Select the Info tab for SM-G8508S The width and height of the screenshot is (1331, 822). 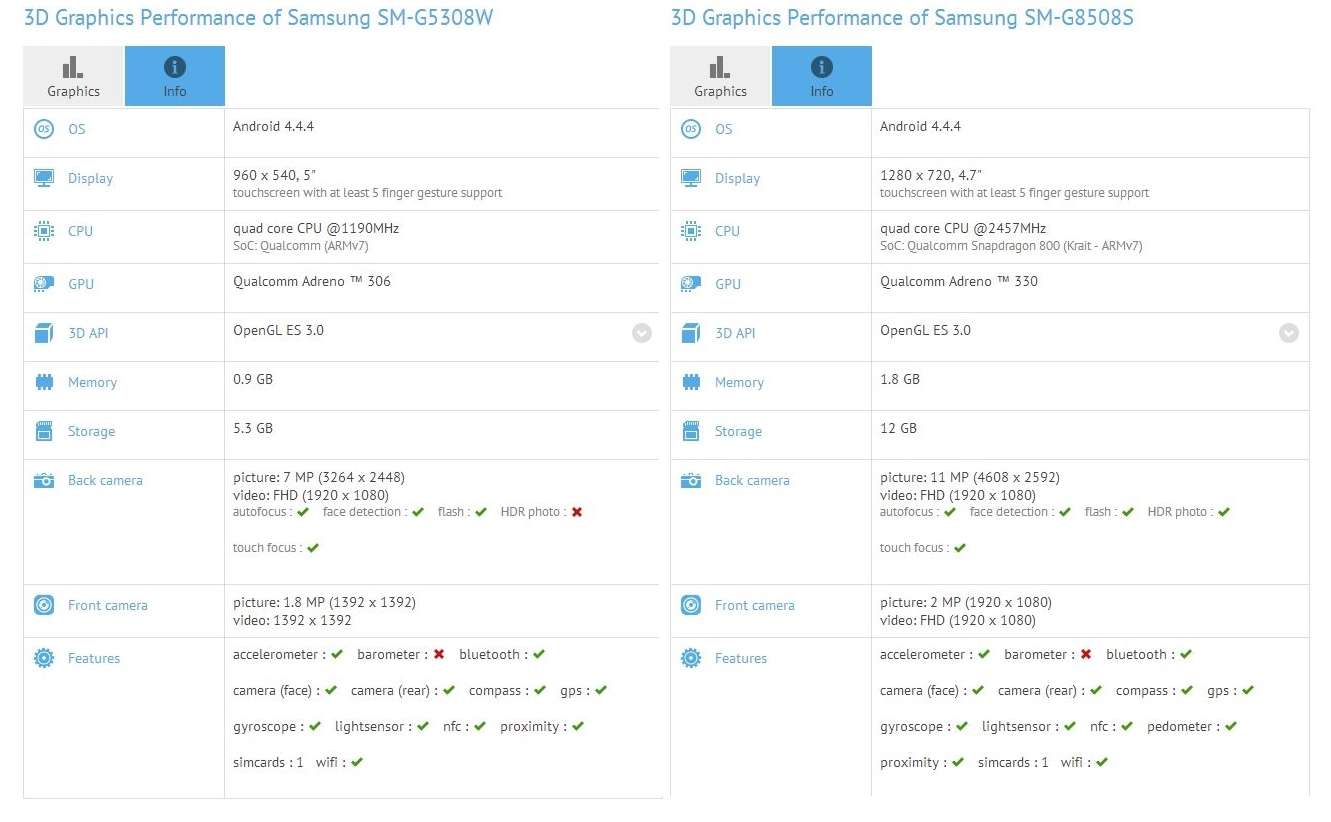coord(822,77)
